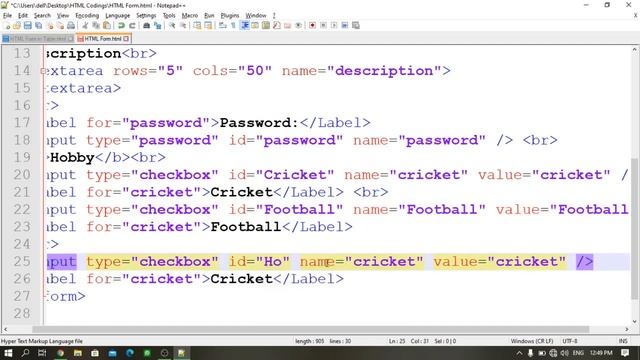Open the question mark help menu
The width and height of the screenshot is (640, 360).
274,16
